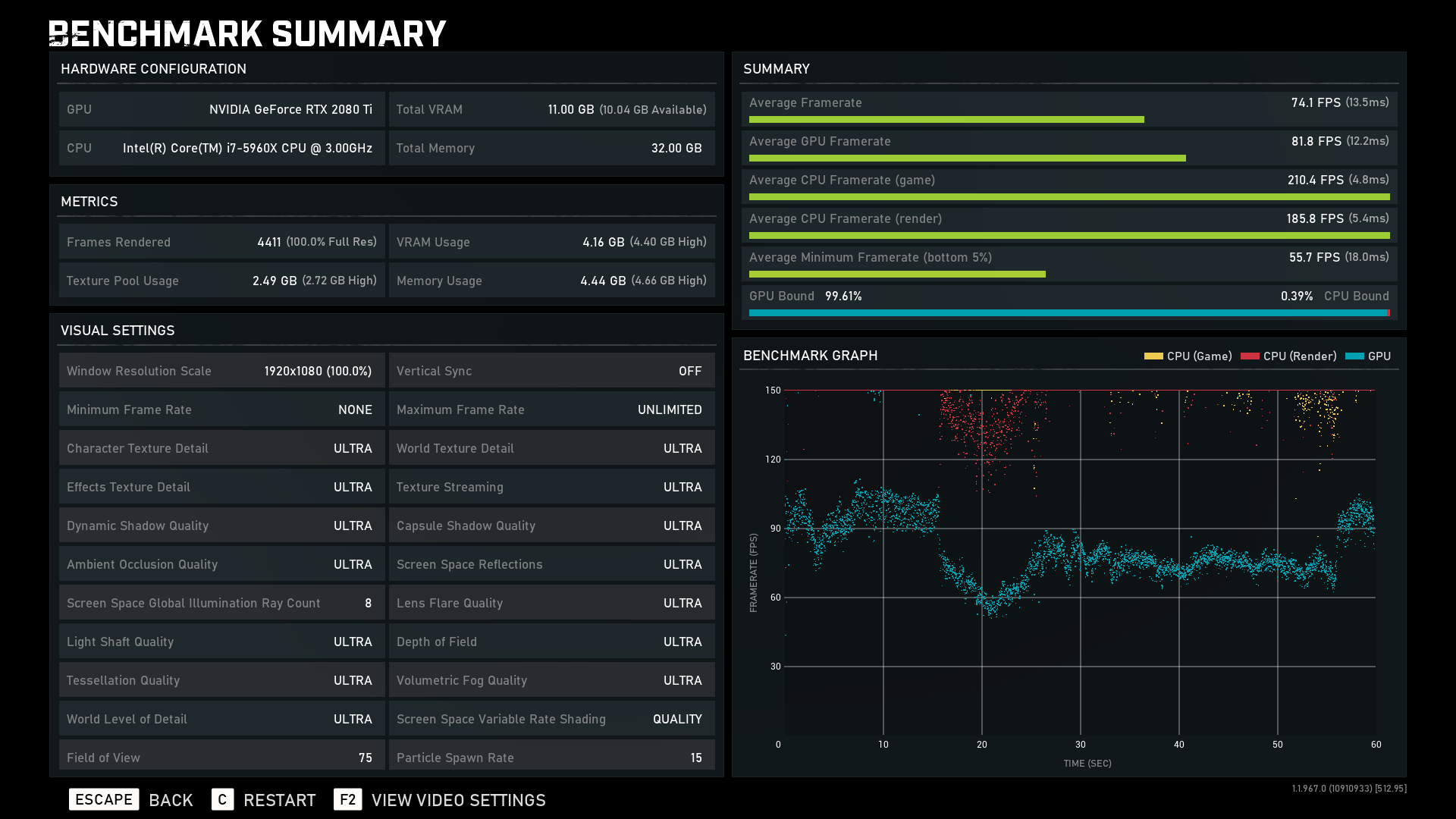Select the Screen Space Variable Rate Shading row
Screen dimensions: 1456x819
pyautogui.click(x=551, y=719)
